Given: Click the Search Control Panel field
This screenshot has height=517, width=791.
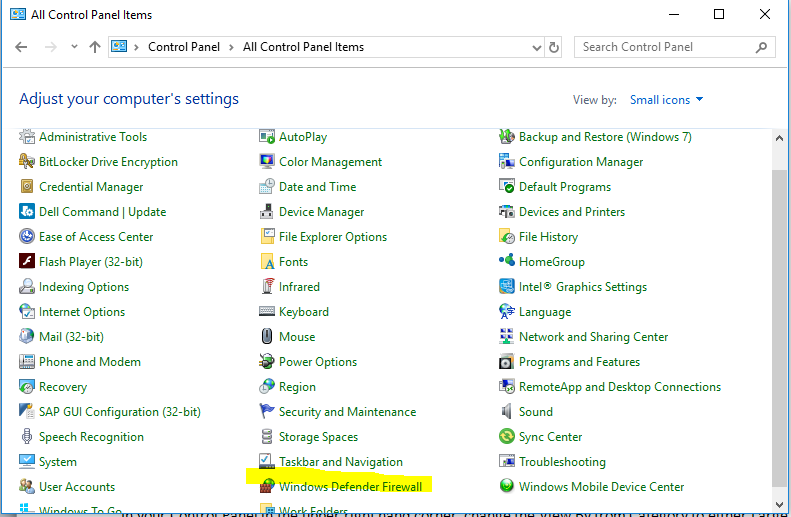Looking at the screenshot, I should point(674,47).
